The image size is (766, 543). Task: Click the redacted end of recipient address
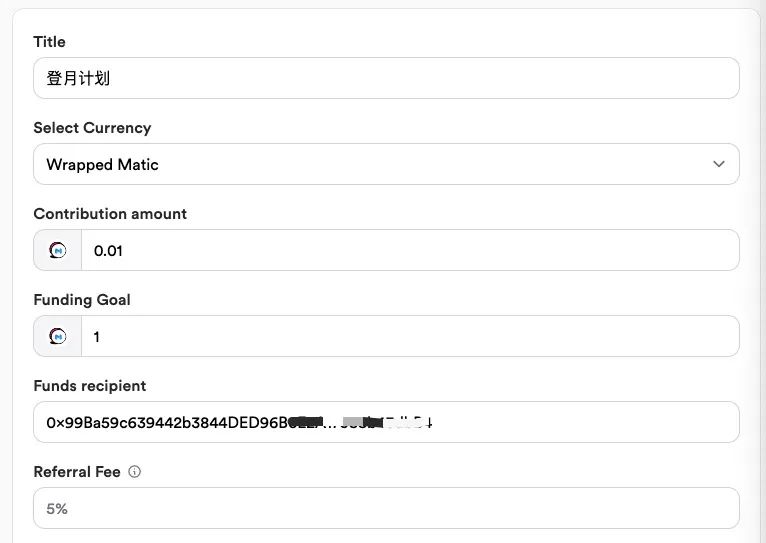[x=387, y=422]
